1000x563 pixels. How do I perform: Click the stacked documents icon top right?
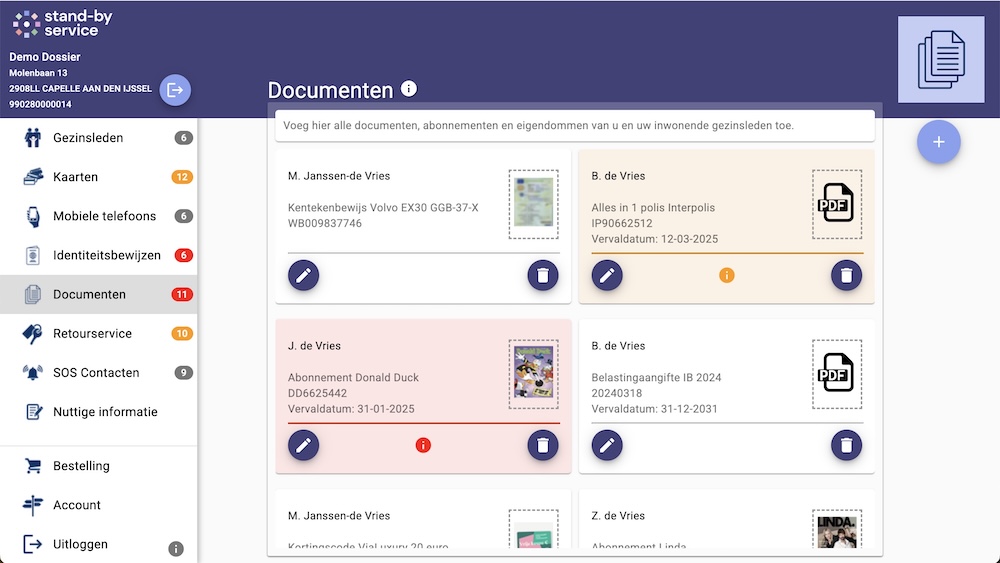pyautogui.click(x=941, y=59)
